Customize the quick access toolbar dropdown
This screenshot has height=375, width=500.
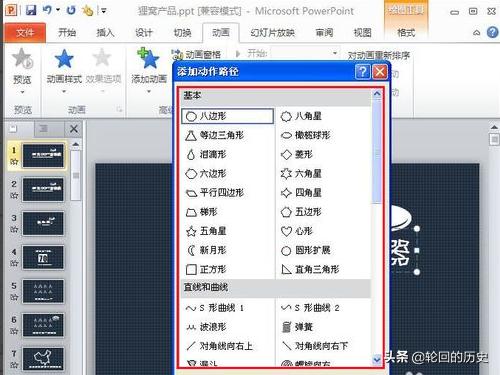pyautogui.click(x=104, y=11)
